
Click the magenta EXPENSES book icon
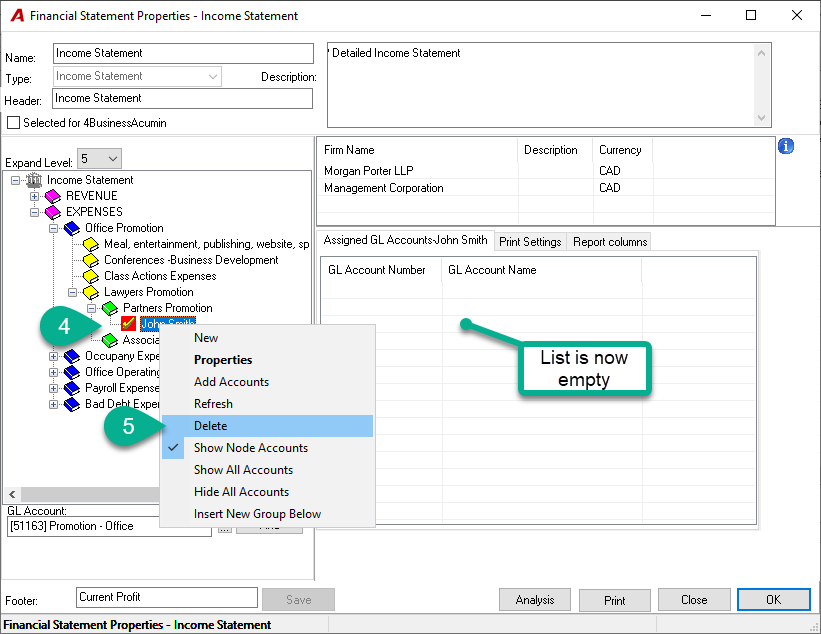(53, 212)
